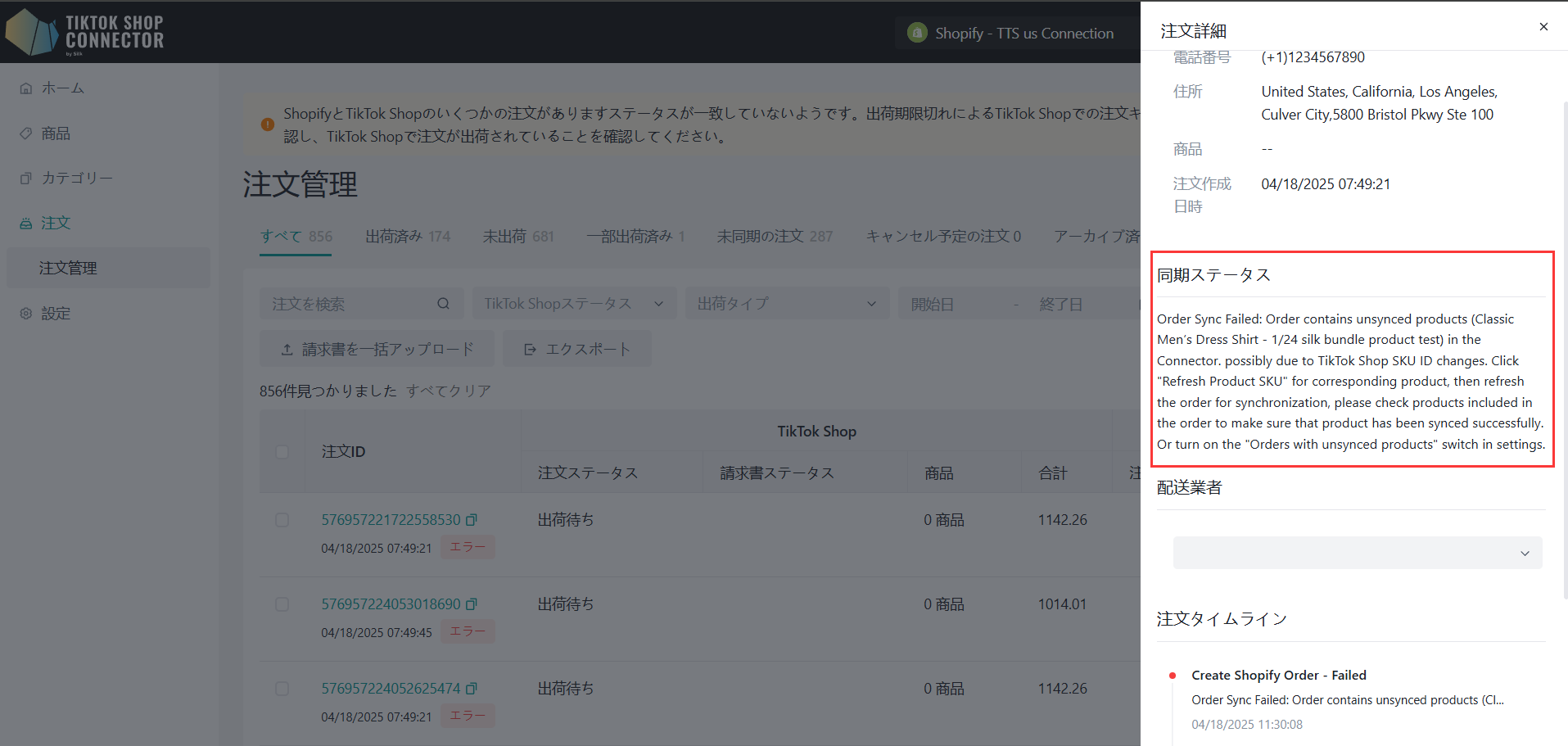
Task: Click the Shopify icon in connection selector
Action: [x=917, y=33]
